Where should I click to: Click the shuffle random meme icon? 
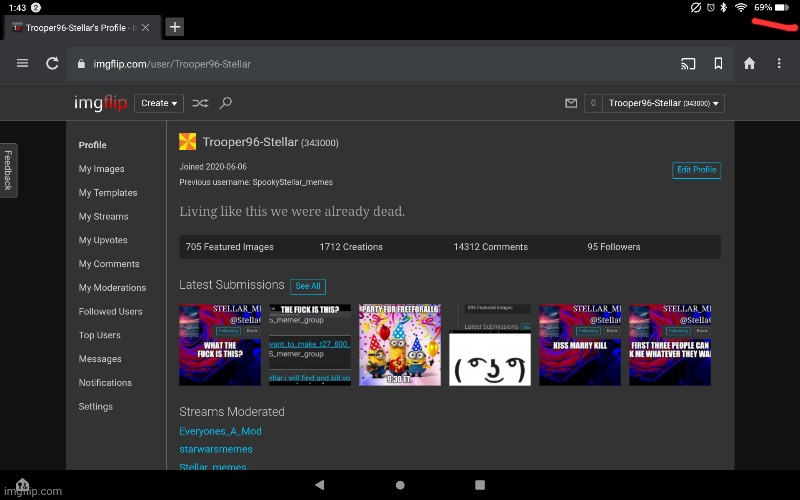point(200,103)
